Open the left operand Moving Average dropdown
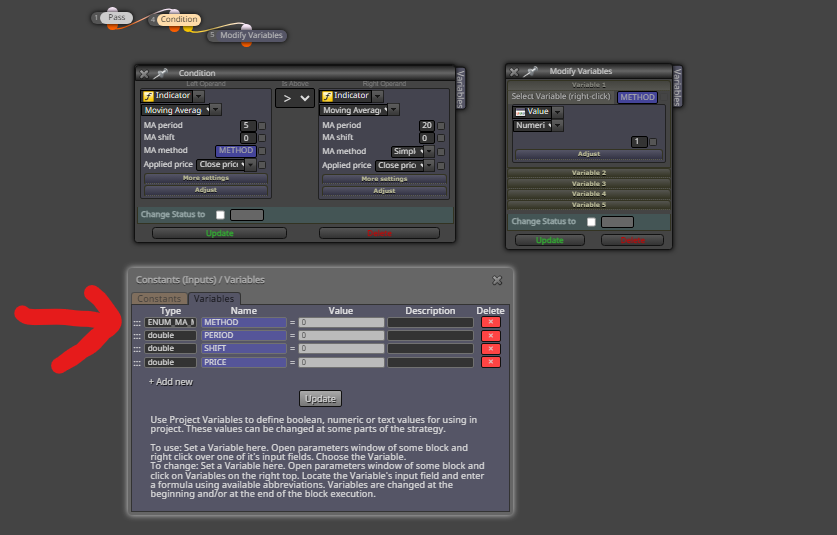The height and width of the screenshot is (535, 837). pyautogui.click(x=215, y=110)
